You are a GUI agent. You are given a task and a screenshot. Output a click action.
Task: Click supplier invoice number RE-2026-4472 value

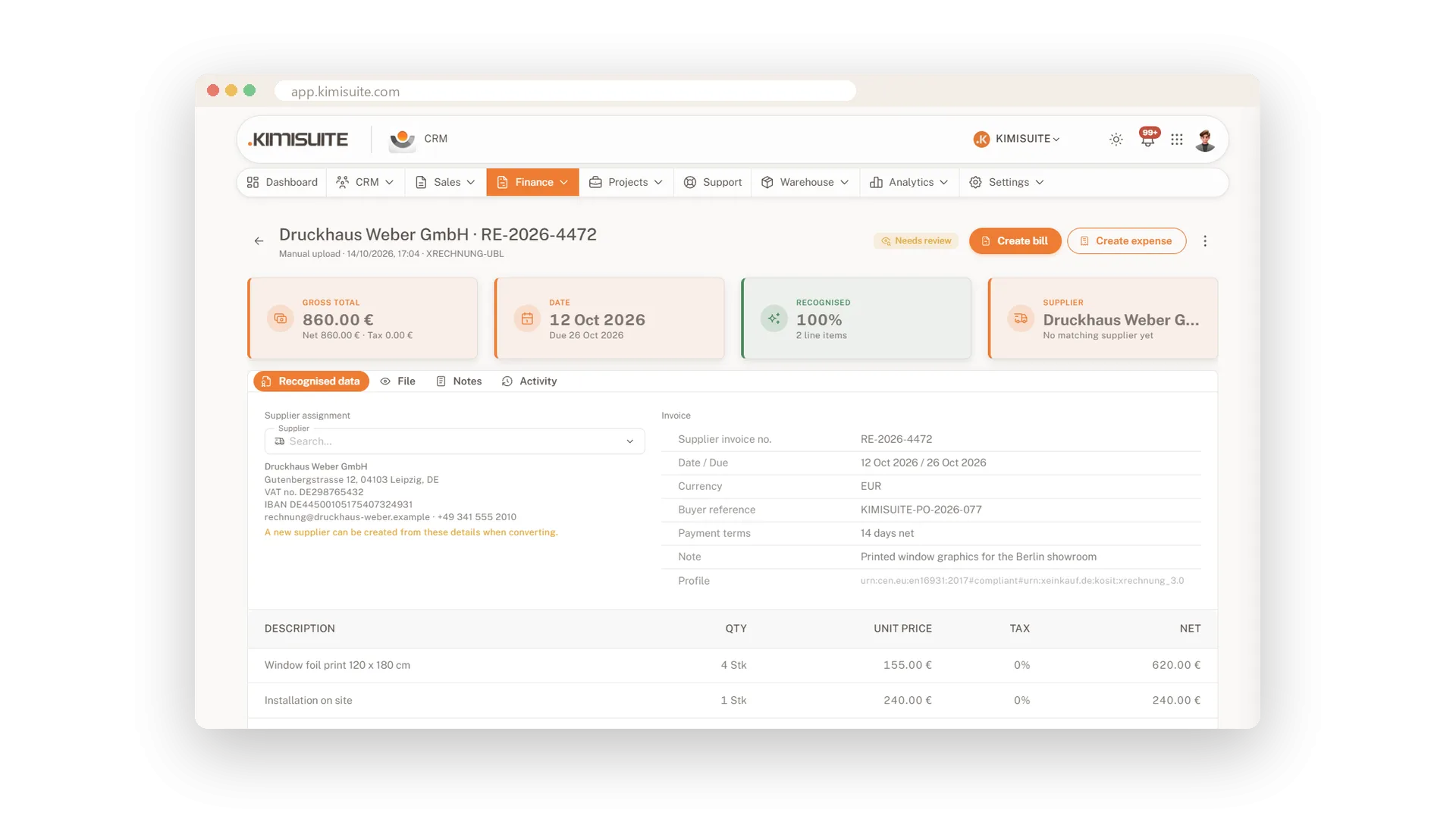coord(896,439)
